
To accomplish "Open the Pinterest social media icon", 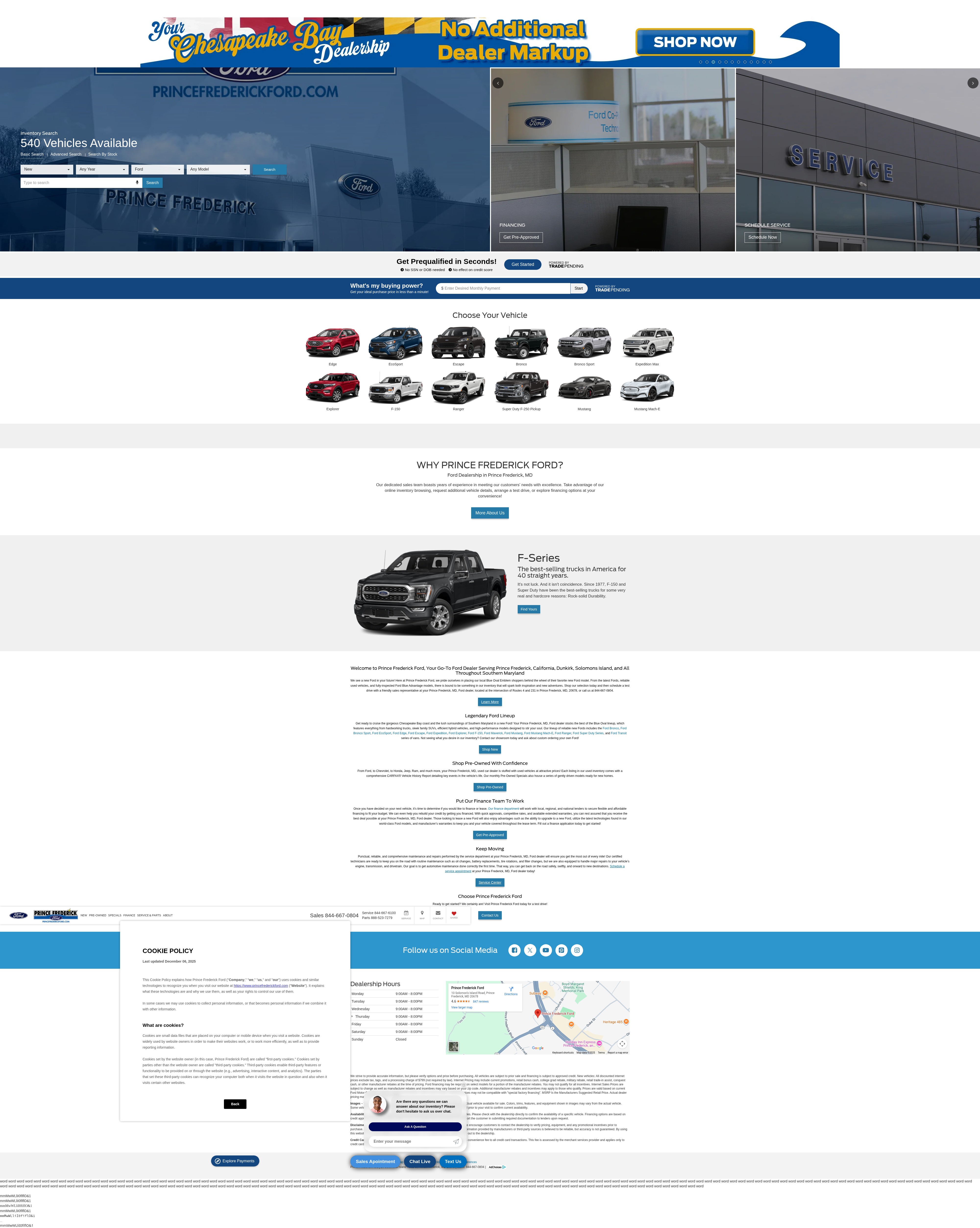I will click(x=562, y=950).
